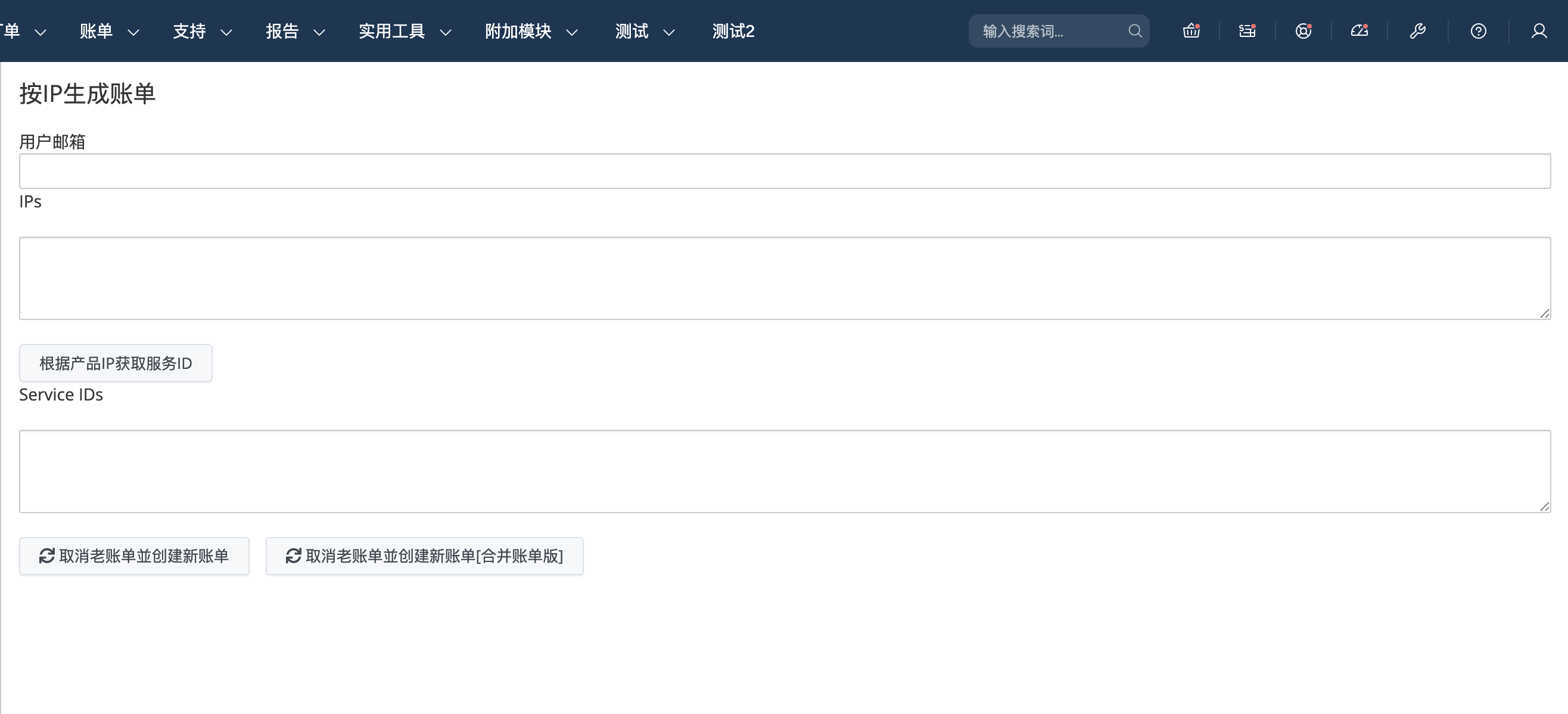The image size is (1568, 714).
Task: Open the 实用工具 dropdown menu
Action: click(x=404, y=31)
